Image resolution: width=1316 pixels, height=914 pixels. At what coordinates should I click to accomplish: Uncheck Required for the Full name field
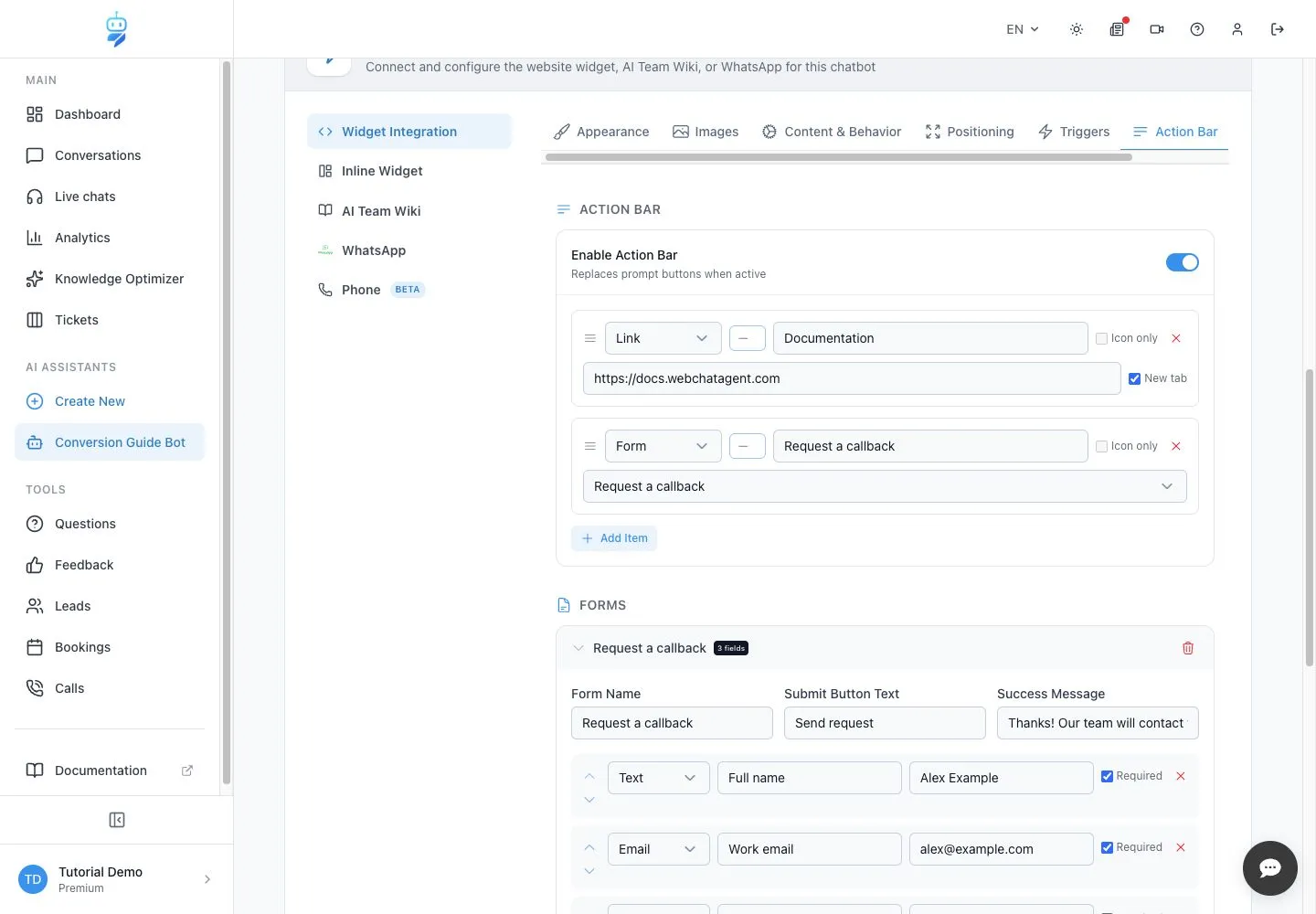1107,776
